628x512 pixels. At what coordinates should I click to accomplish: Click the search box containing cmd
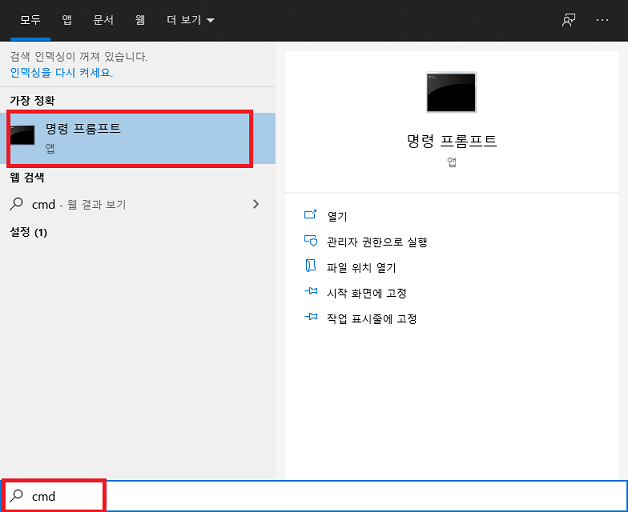pyautogui.click(x=314, y=496)
